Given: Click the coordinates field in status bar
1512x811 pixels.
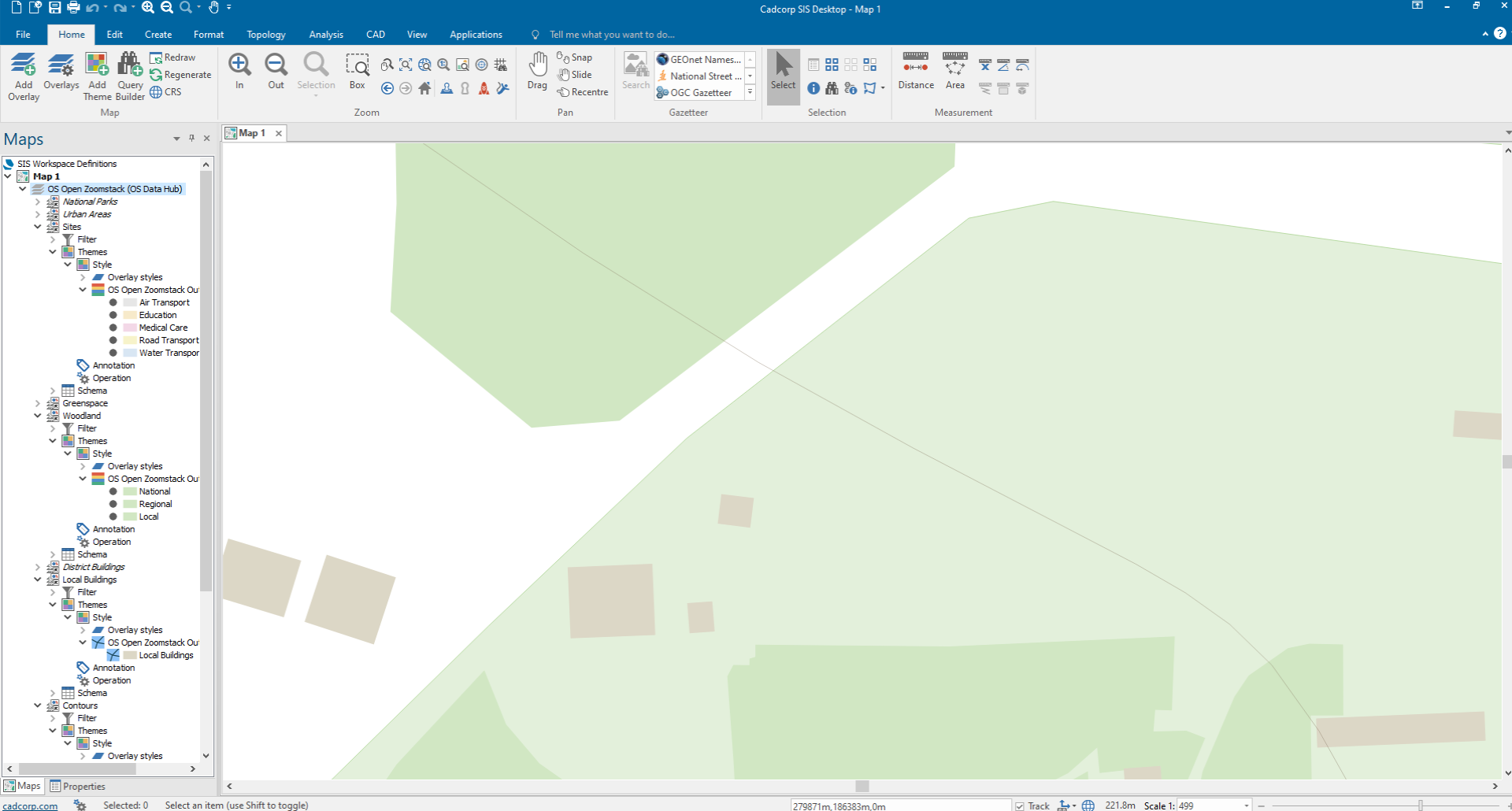Looking at the screenshot, I should [x=900, y=805].
